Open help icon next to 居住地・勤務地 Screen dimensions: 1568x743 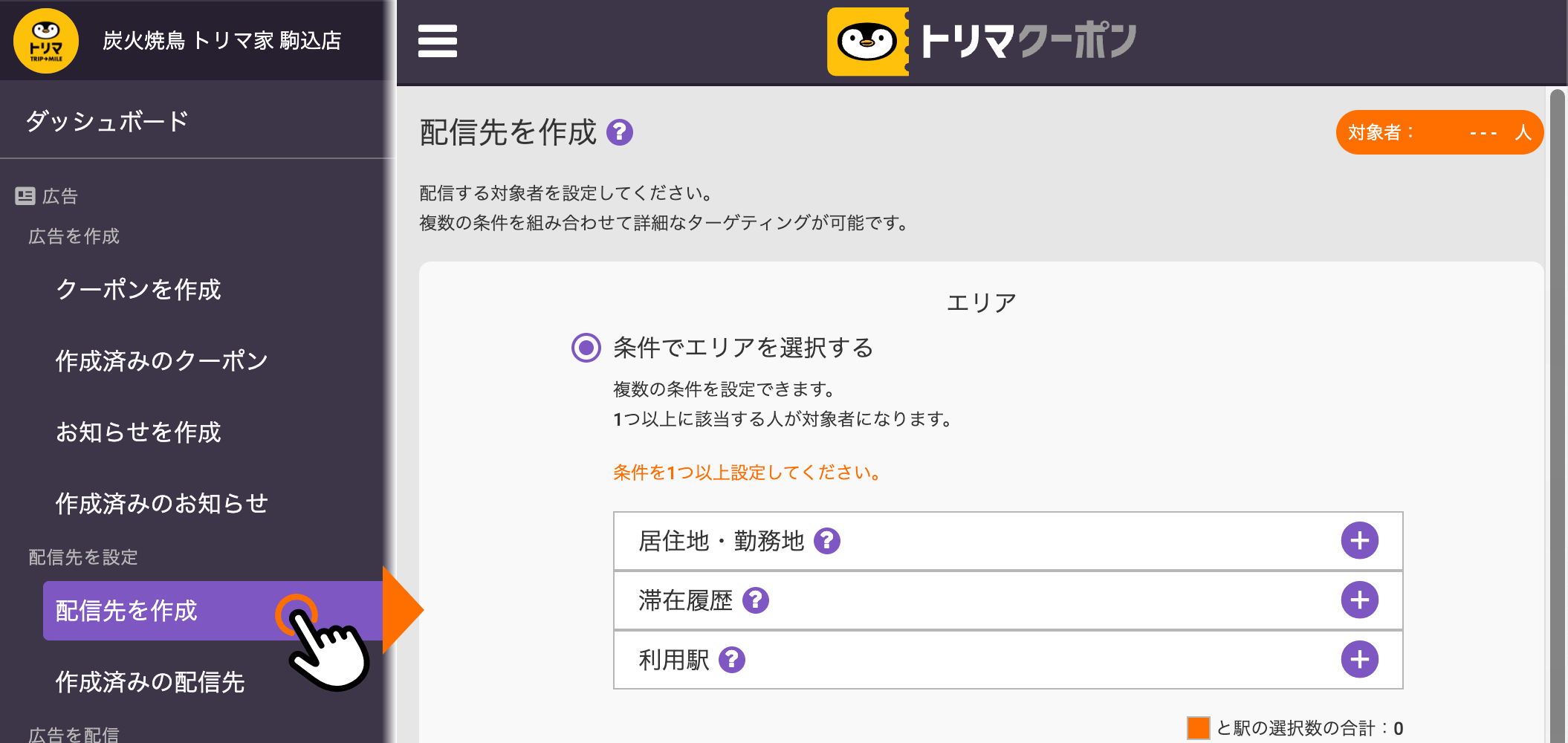[x=826, y=541]
